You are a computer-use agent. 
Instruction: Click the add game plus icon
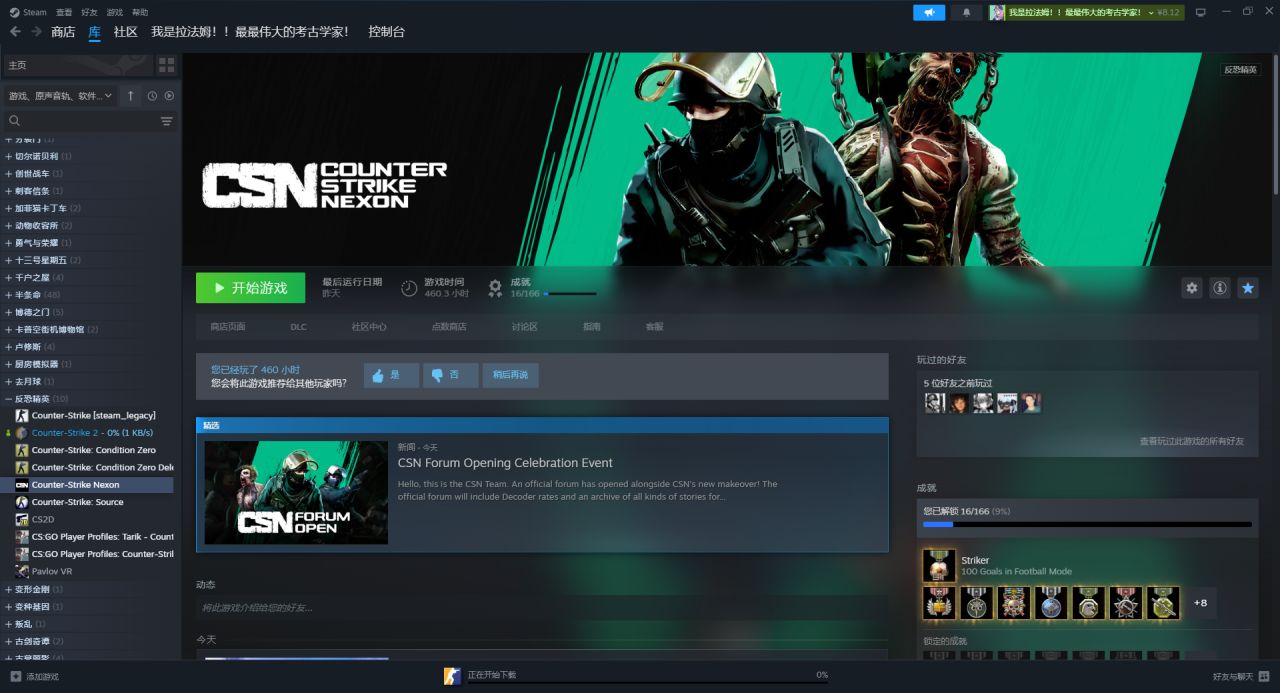click(x=15, y=677)
